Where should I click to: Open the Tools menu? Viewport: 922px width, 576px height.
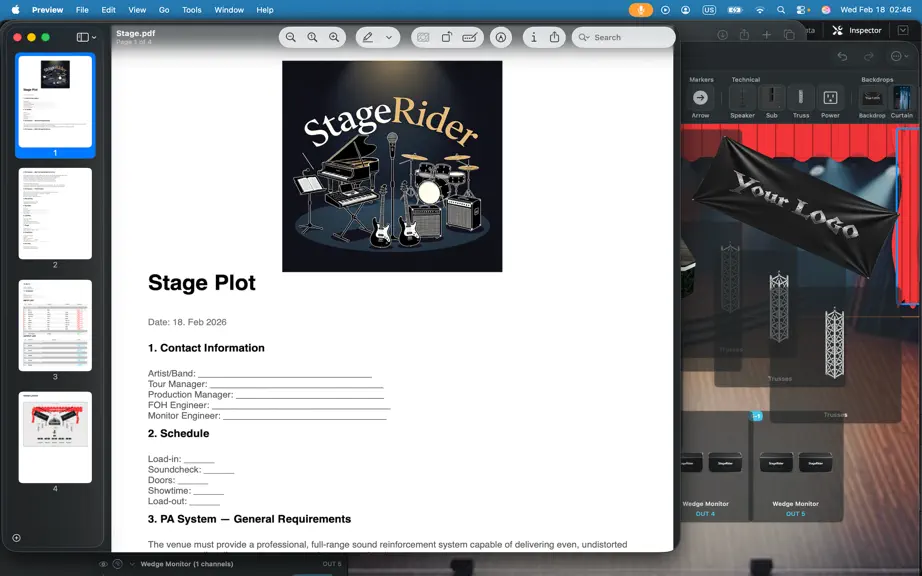click(x=192, y=9)
